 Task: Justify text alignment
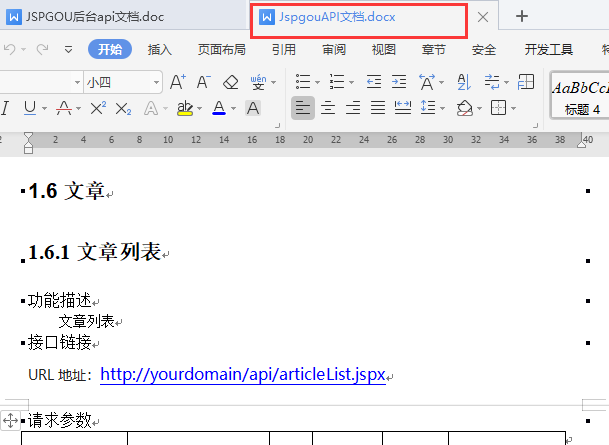[378, 108]
